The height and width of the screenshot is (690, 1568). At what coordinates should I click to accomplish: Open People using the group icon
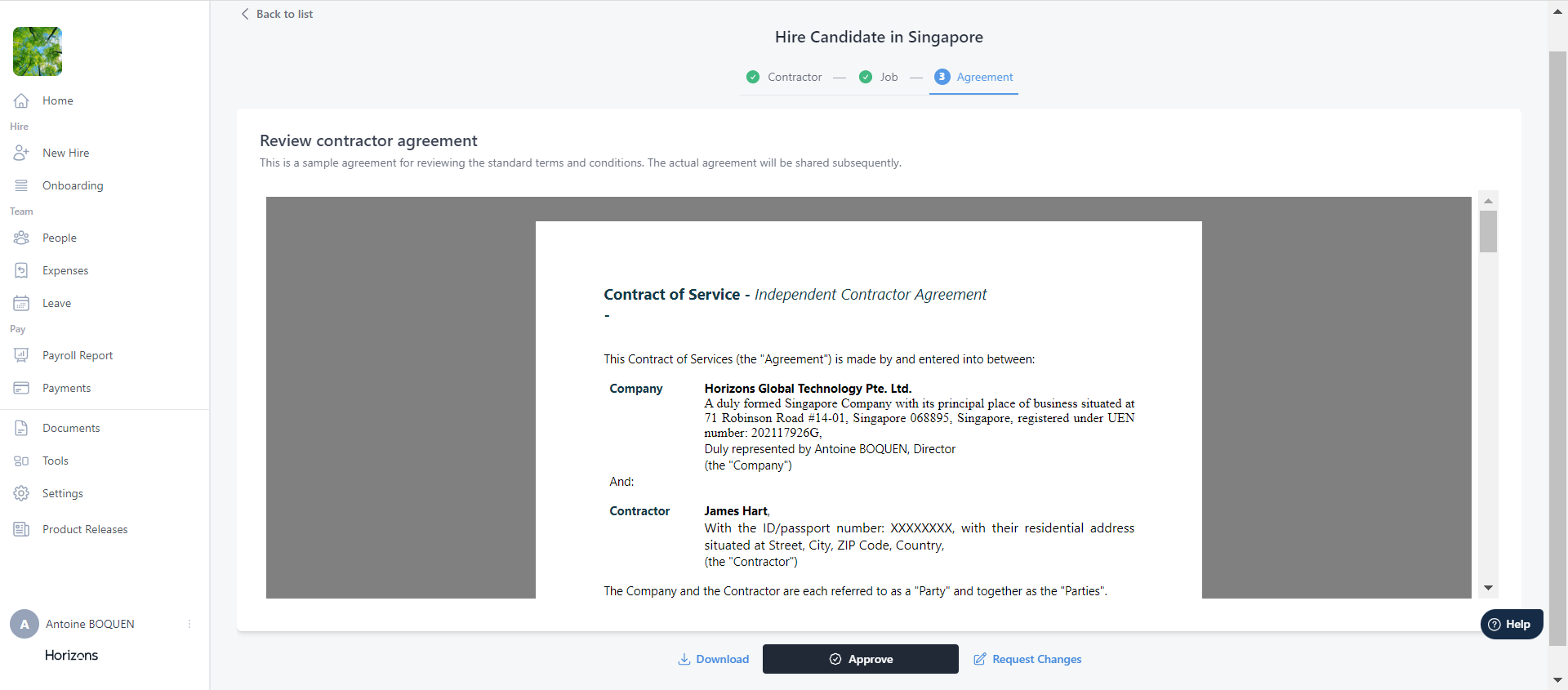pos(21,238)
